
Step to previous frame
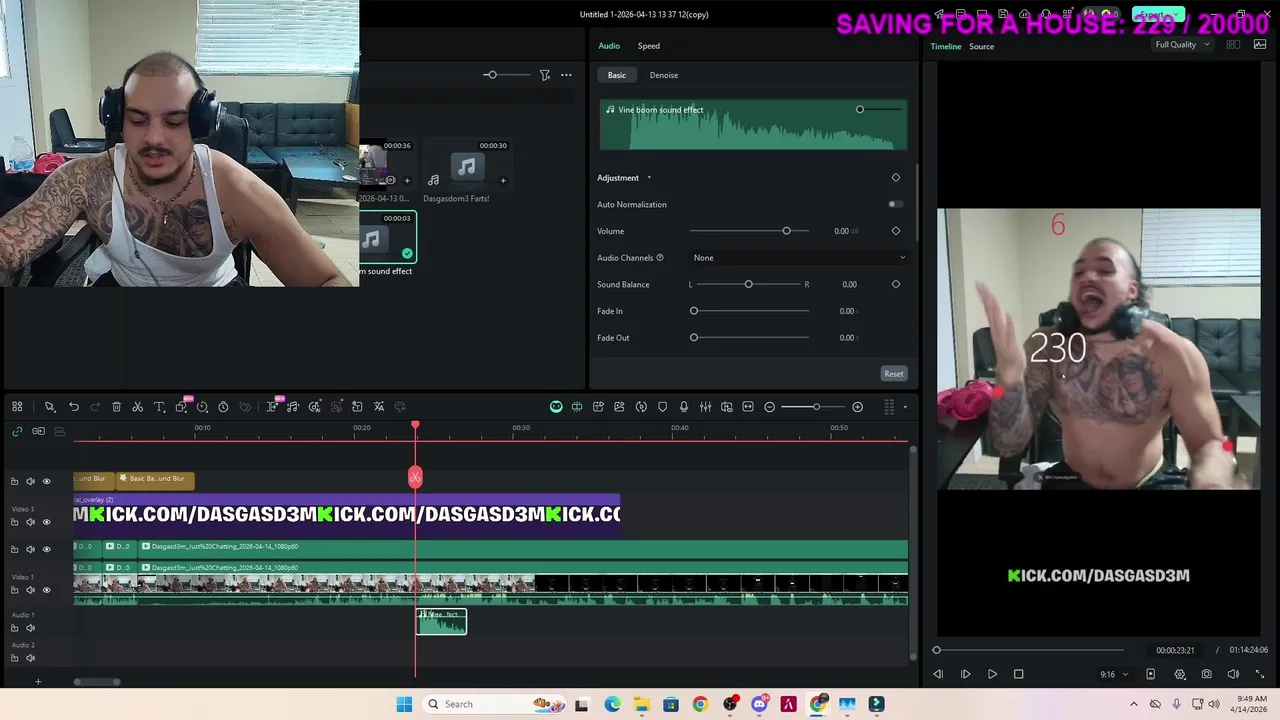(x=938, y=674)
